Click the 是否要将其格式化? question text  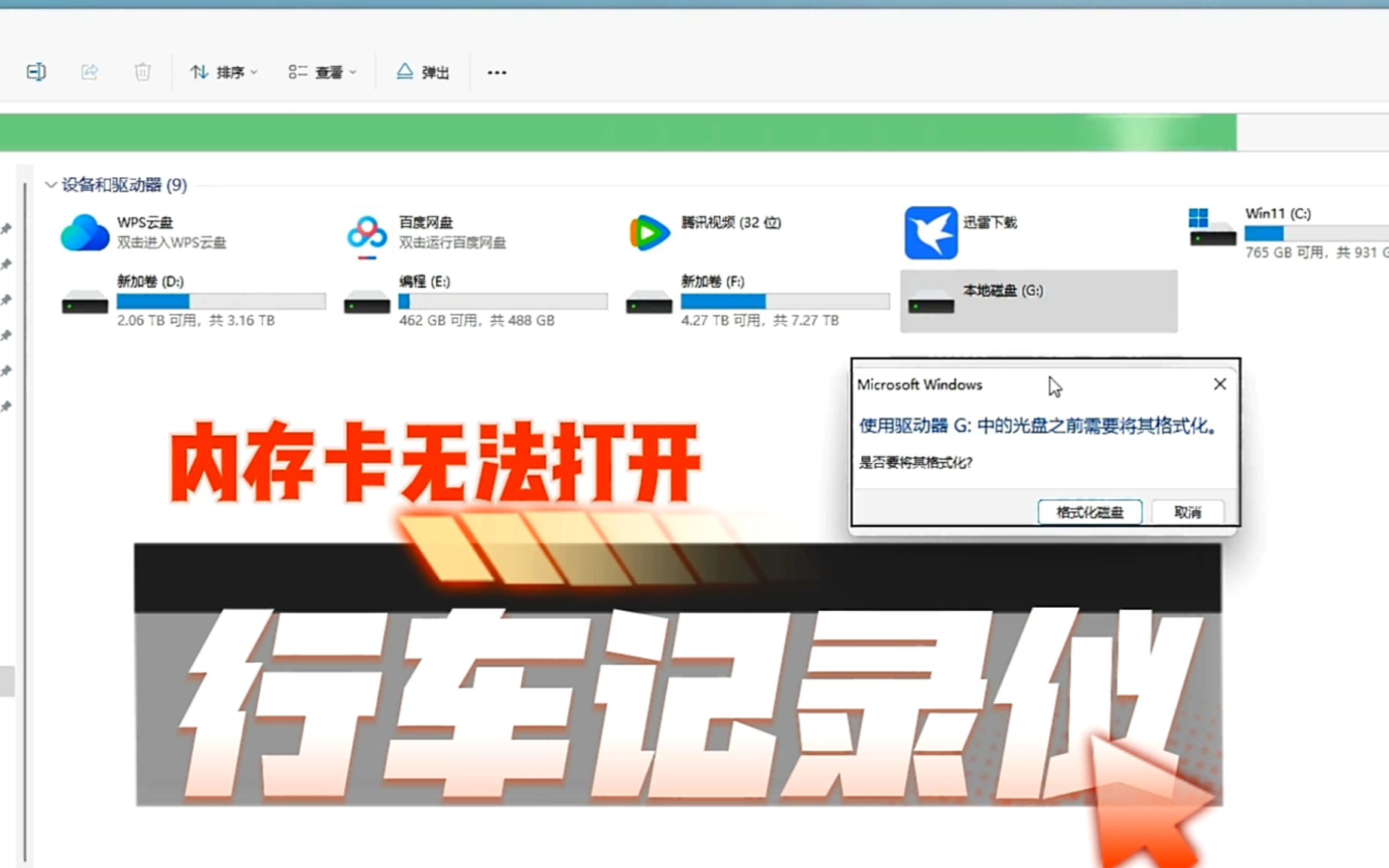tap(916, 462)
